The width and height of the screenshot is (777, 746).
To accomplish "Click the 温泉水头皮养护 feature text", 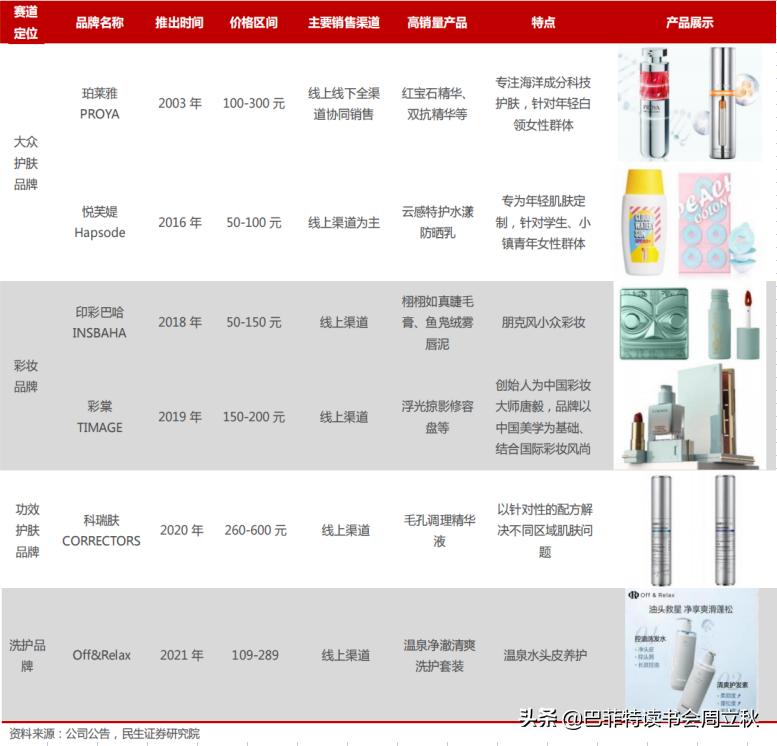I will pyautogui.click(x=545, y=655).
